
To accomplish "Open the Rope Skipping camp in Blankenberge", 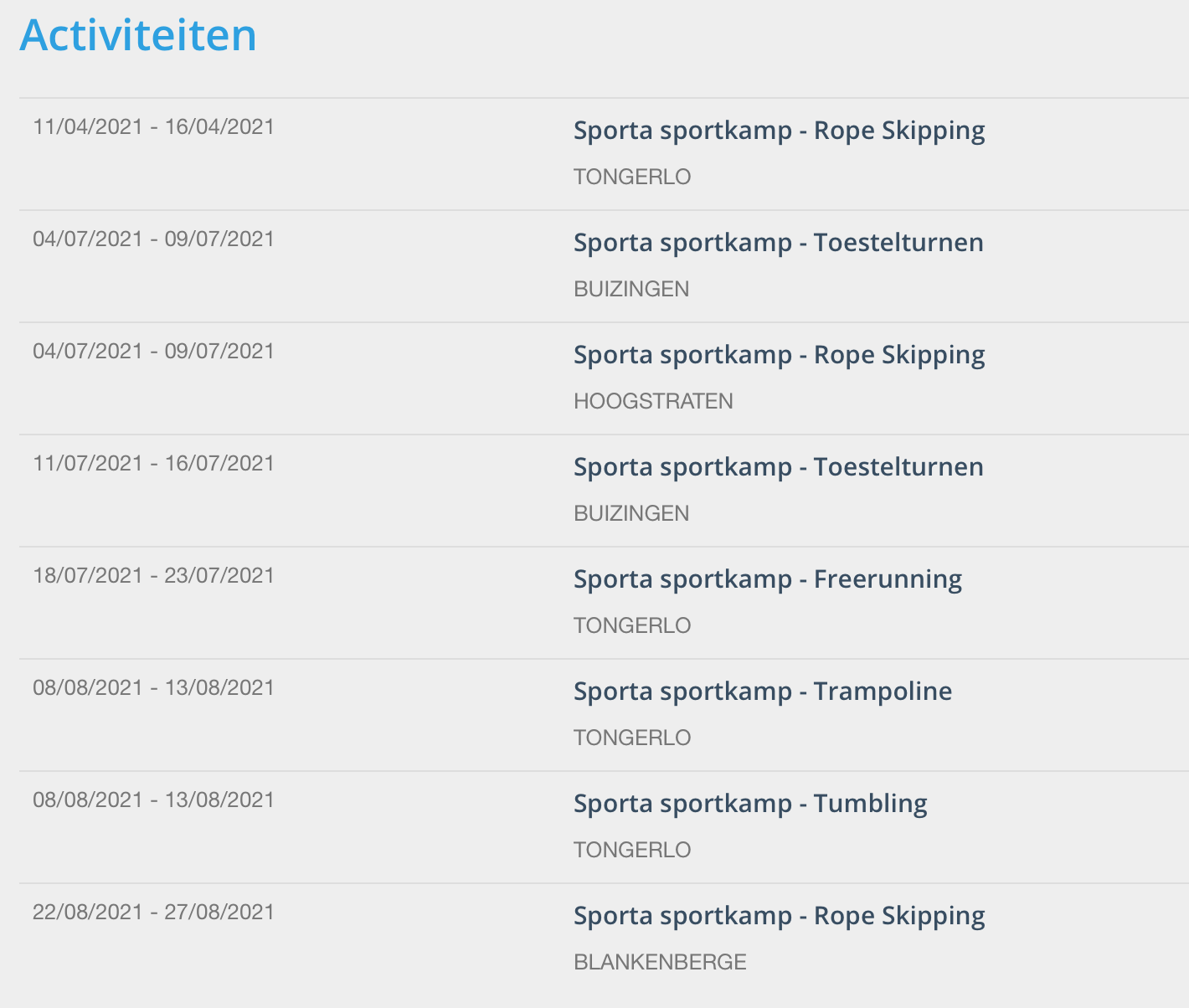I will tap(779, 916).
